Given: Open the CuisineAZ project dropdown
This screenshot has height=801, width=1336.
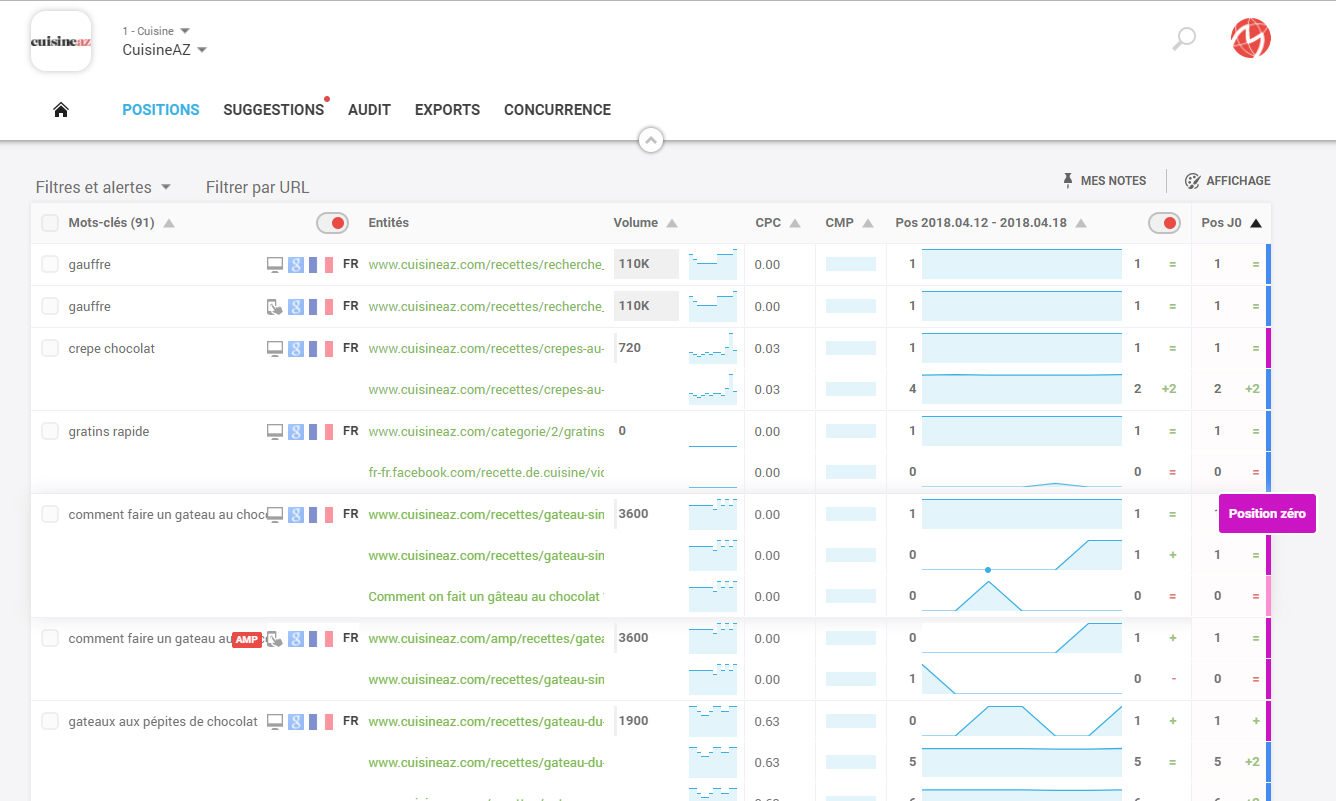Looking at the screenshot, I should (x=164, y=50).
